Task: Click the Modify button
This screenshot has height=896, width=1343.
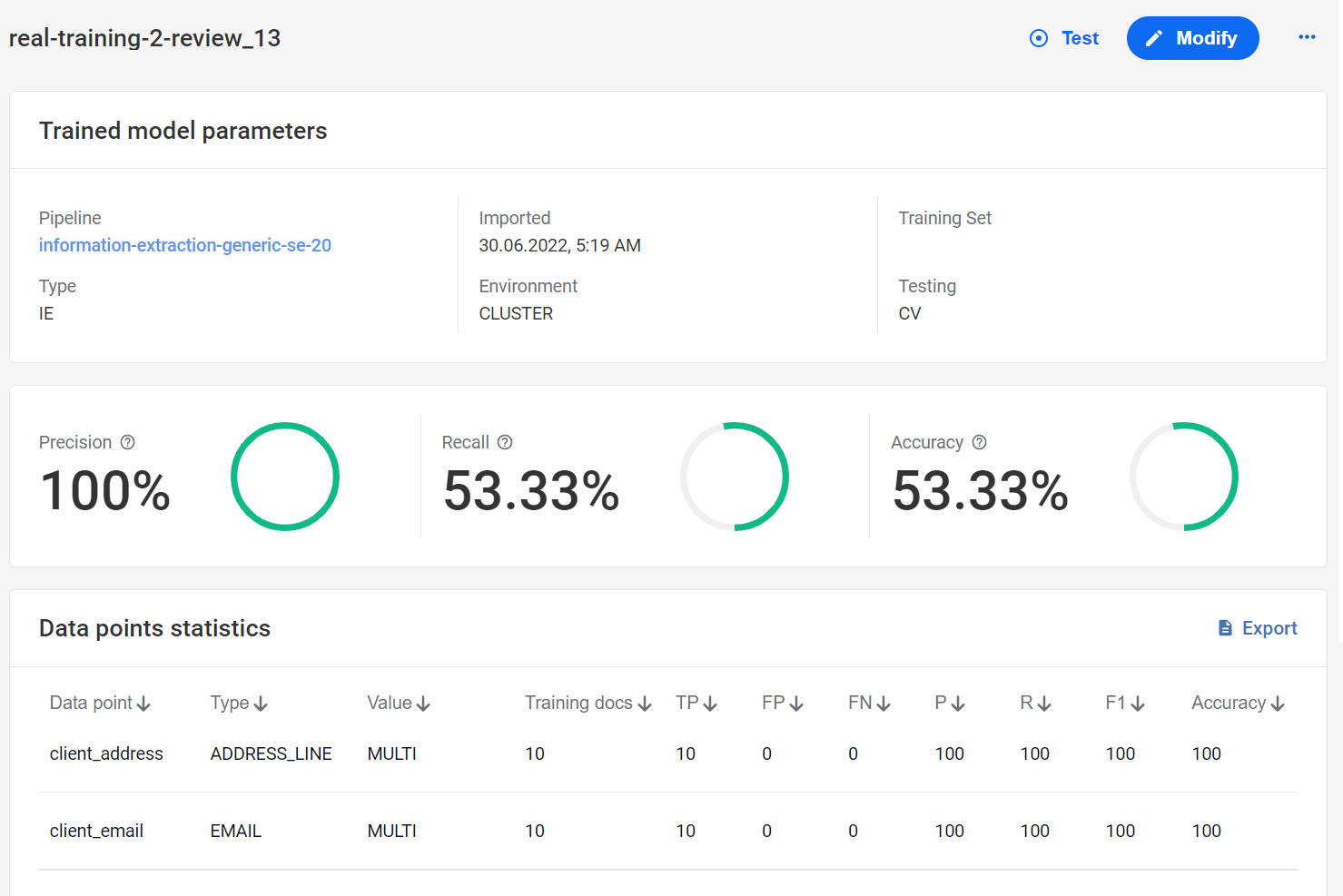Action: click(x=1192, y=38)
